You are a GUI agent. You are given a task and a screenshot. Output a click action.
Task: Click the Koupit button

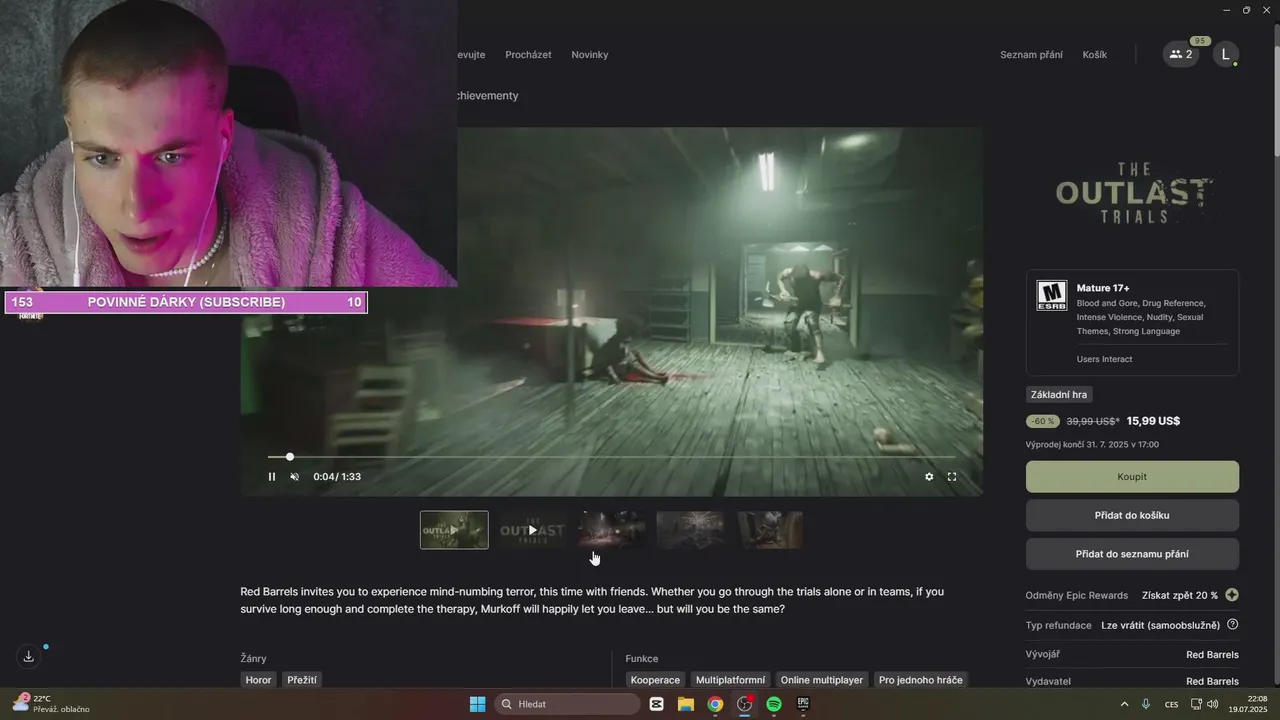pyautogui.click(x=1132, y=477)
